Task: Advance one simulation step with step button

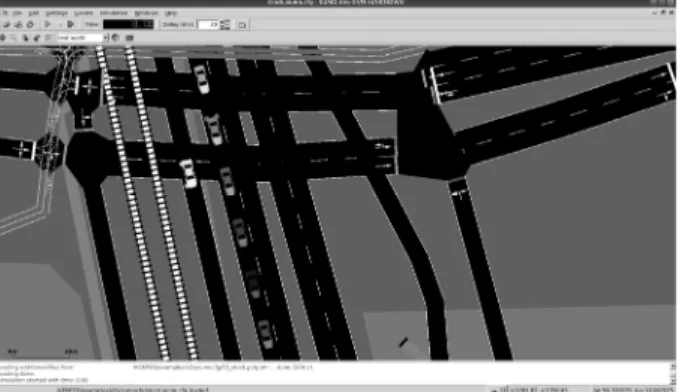Action: click(x=71, y=25)
